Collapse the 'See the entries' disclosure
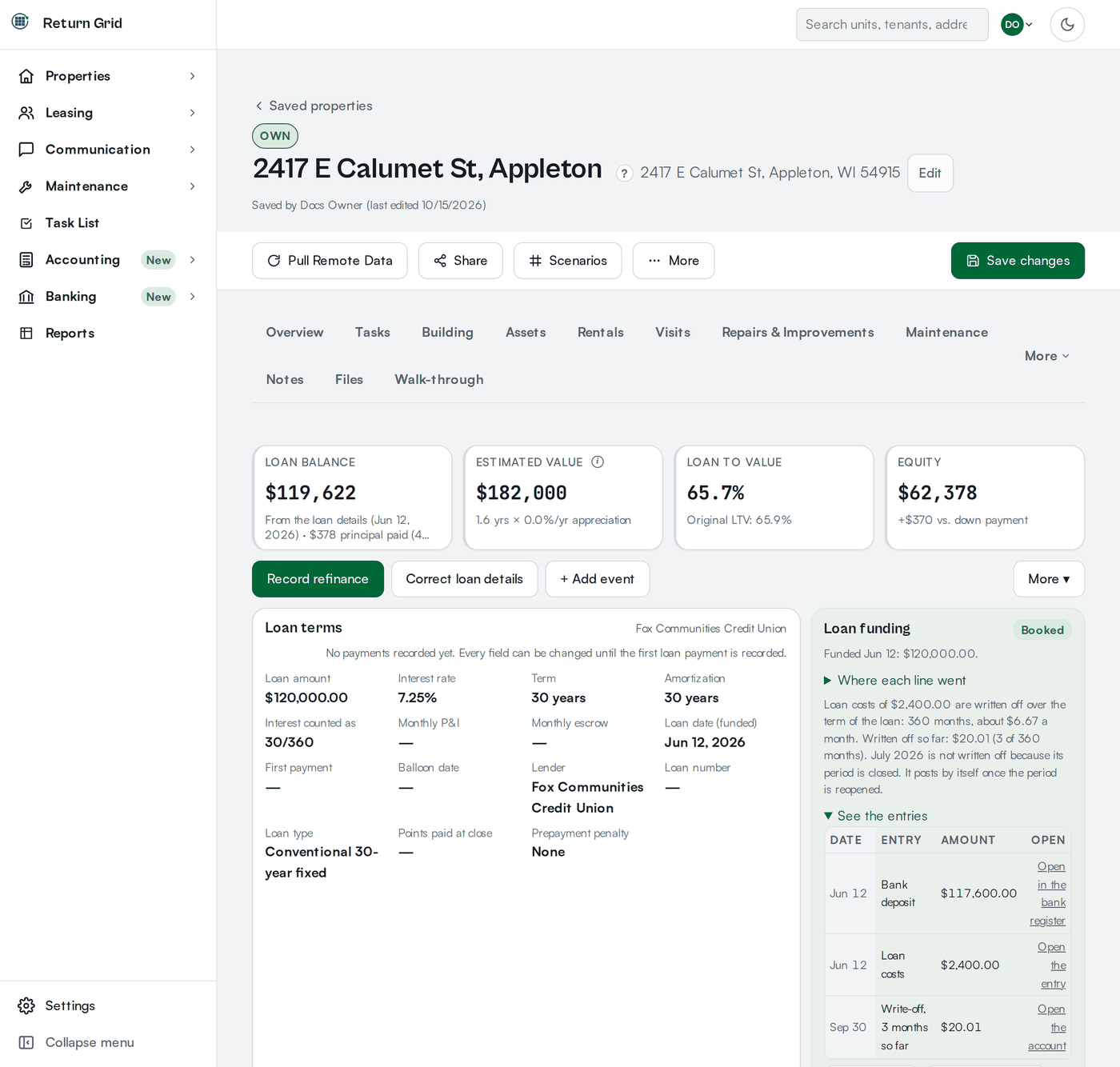Image resolution: width=1120 pixels, height=1067 pixels. coord(876,816)
